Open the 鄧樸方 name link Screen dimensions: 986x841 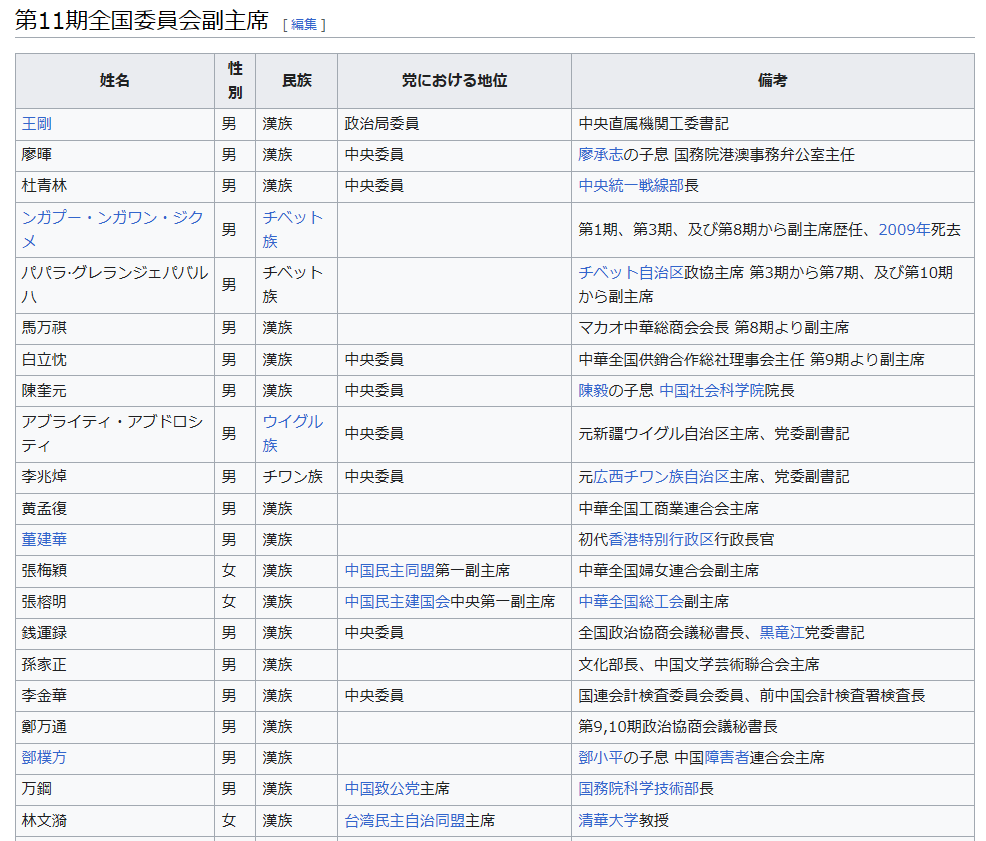45,757
